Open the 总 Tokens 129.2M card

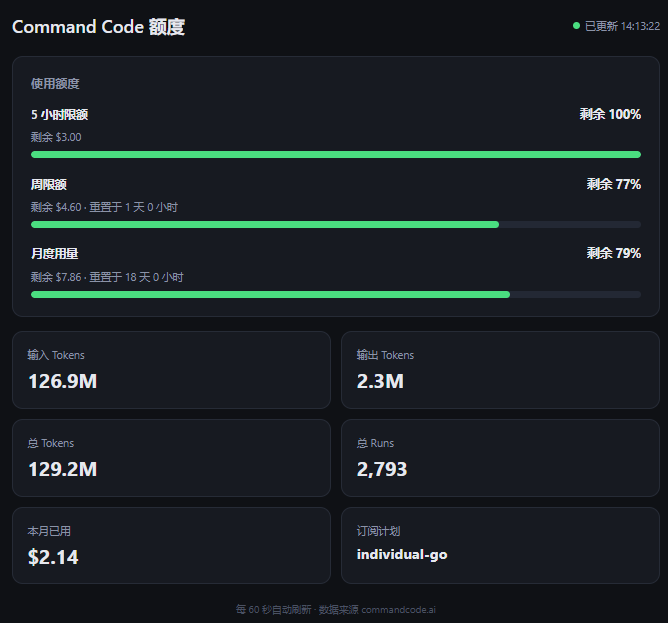click(171, 458)
